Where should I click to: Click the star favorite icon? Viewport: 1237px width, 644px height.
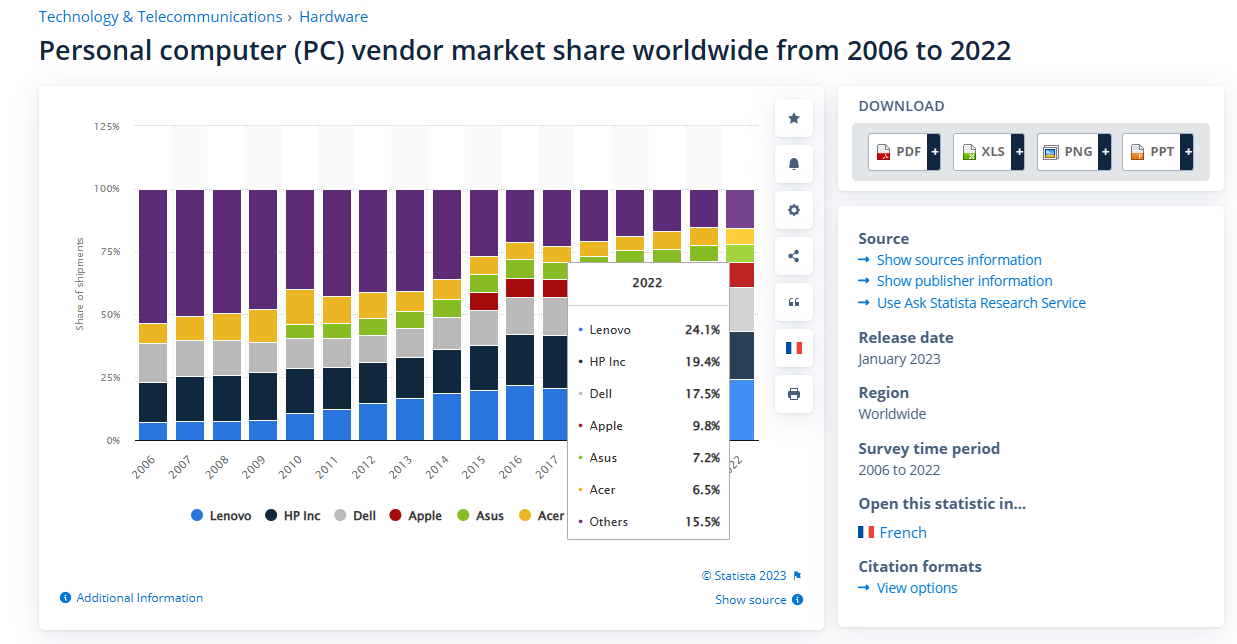[x=794, y=118]
